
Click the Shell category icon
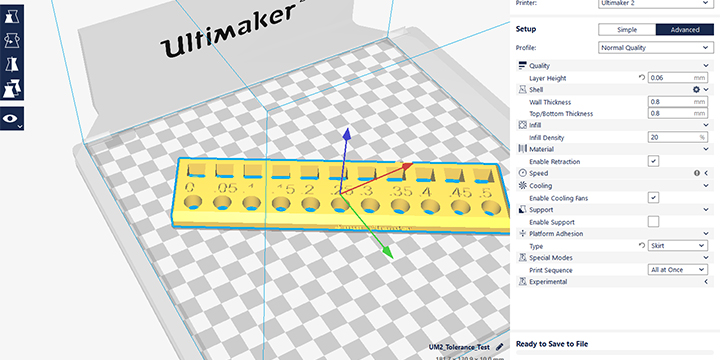[522, 90]
